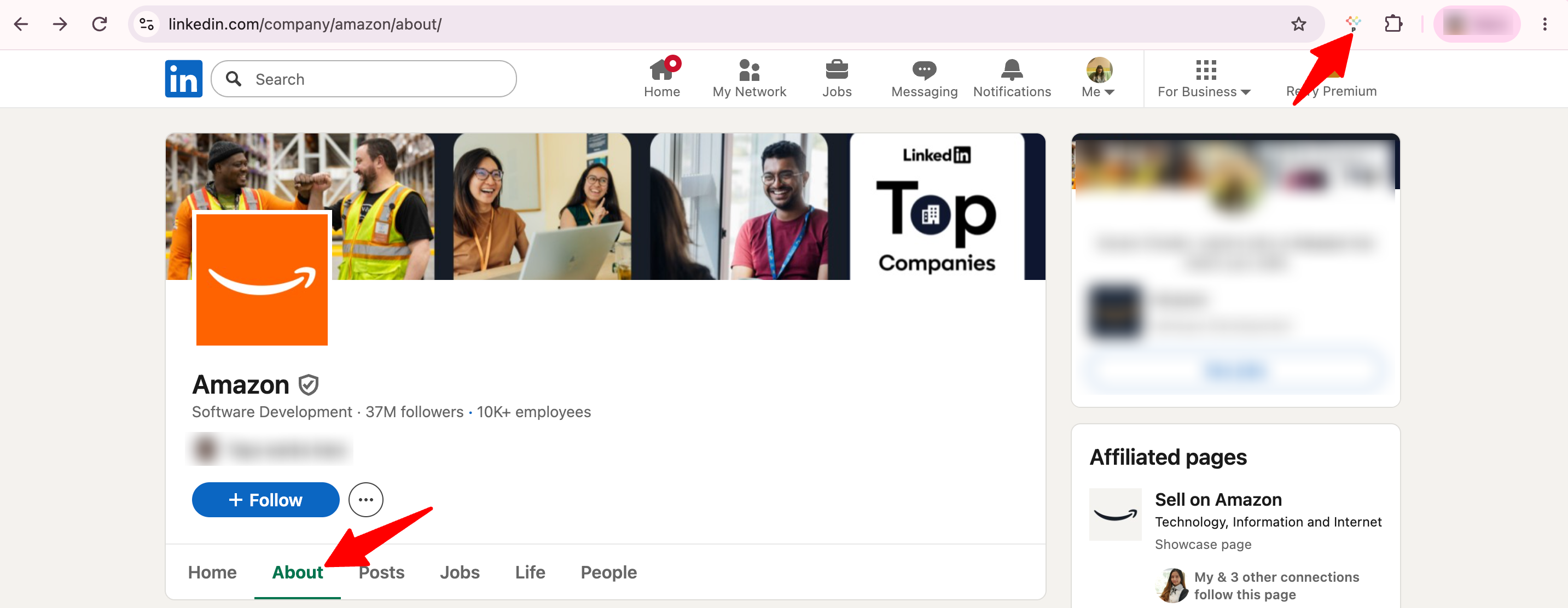Click the Amazon company logo
The image size is (1568, 608).
click(262, 279)
